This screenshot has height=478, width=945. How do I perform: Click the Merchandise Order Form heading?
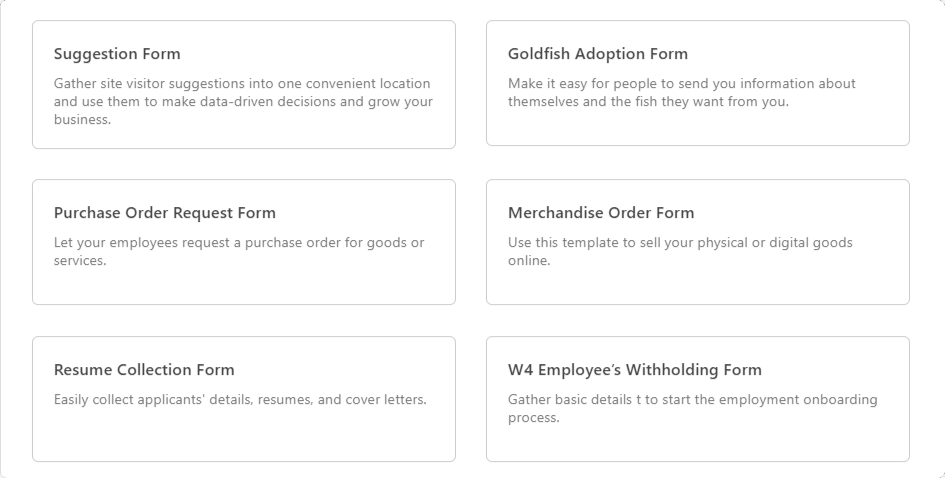(601, 213)
